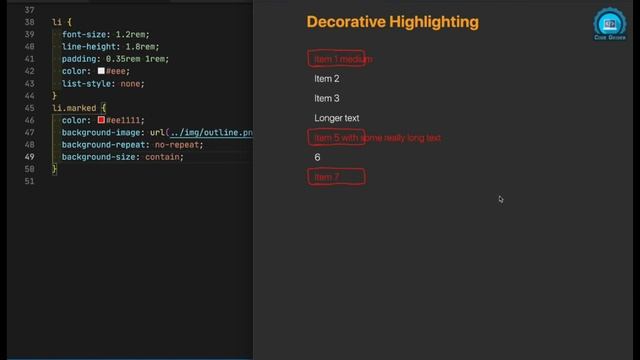640x360 pixels.
Task: Click closing brace on line 50
Action: pos(54,169)
